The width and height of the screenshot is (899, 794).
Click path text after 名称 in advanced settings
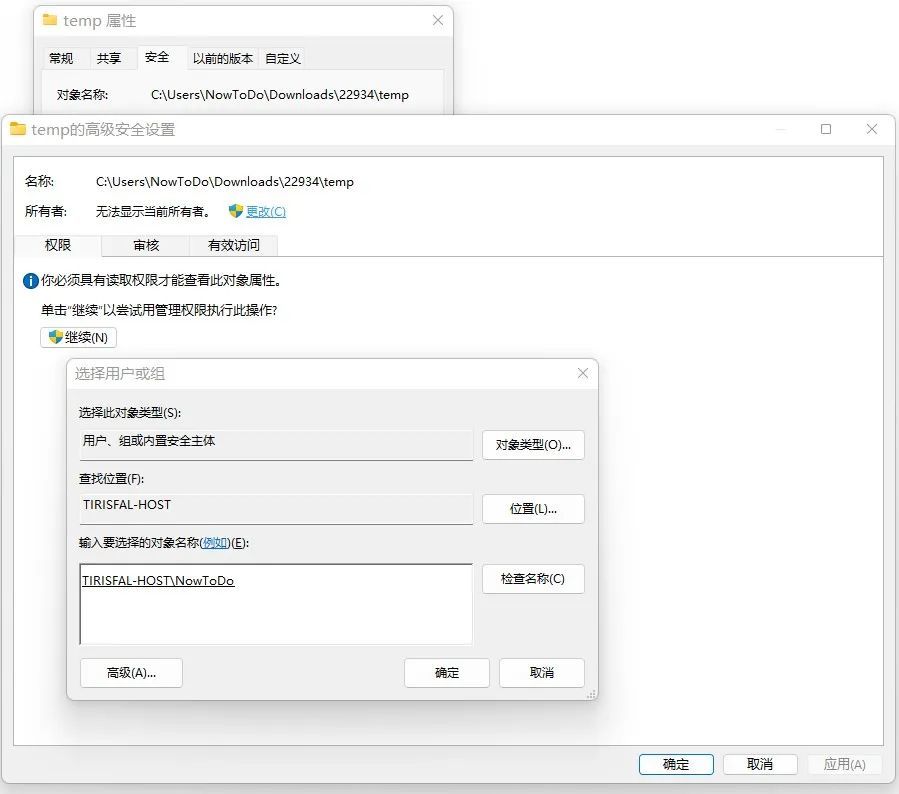(x=225, y=182)
